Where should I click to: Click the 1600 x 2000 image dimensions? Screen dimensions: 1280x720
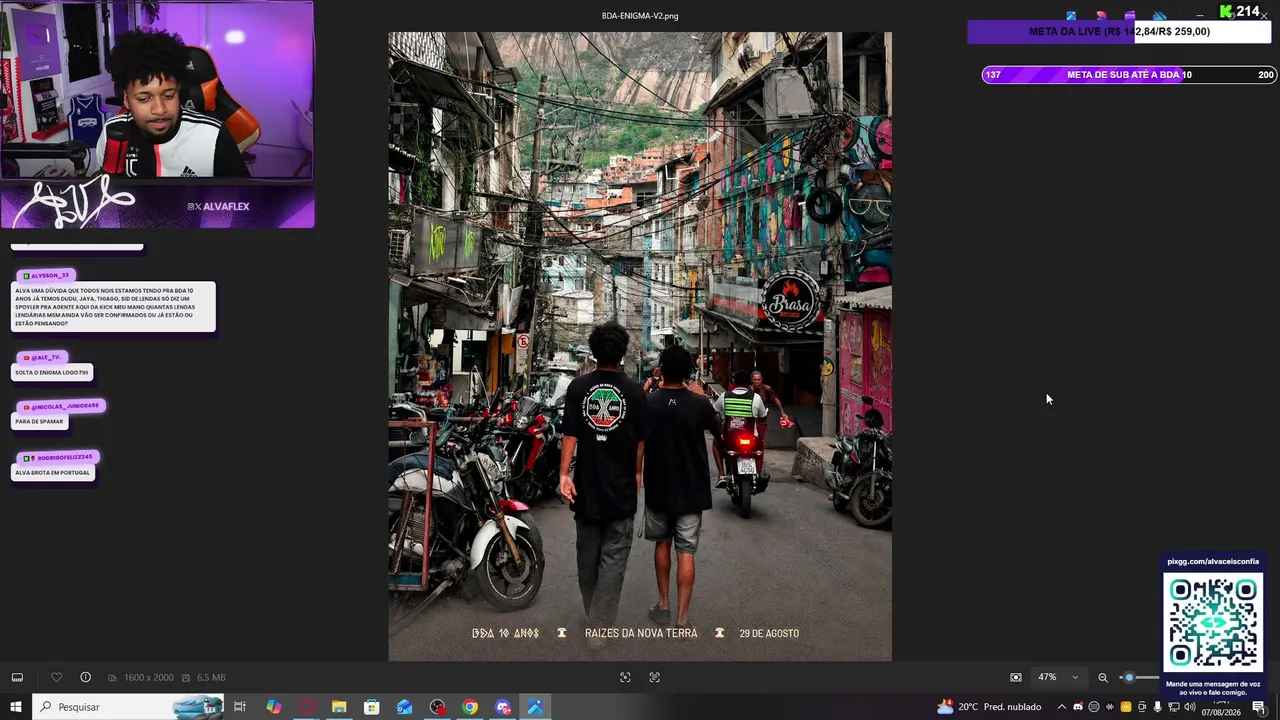(148, 678)
